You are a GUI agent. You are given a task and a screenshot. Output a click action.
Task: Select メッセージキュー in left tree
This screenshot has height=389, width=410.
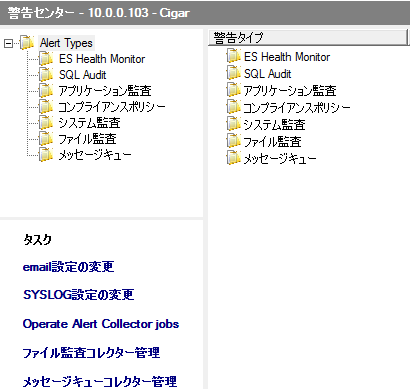coord(95,155)
